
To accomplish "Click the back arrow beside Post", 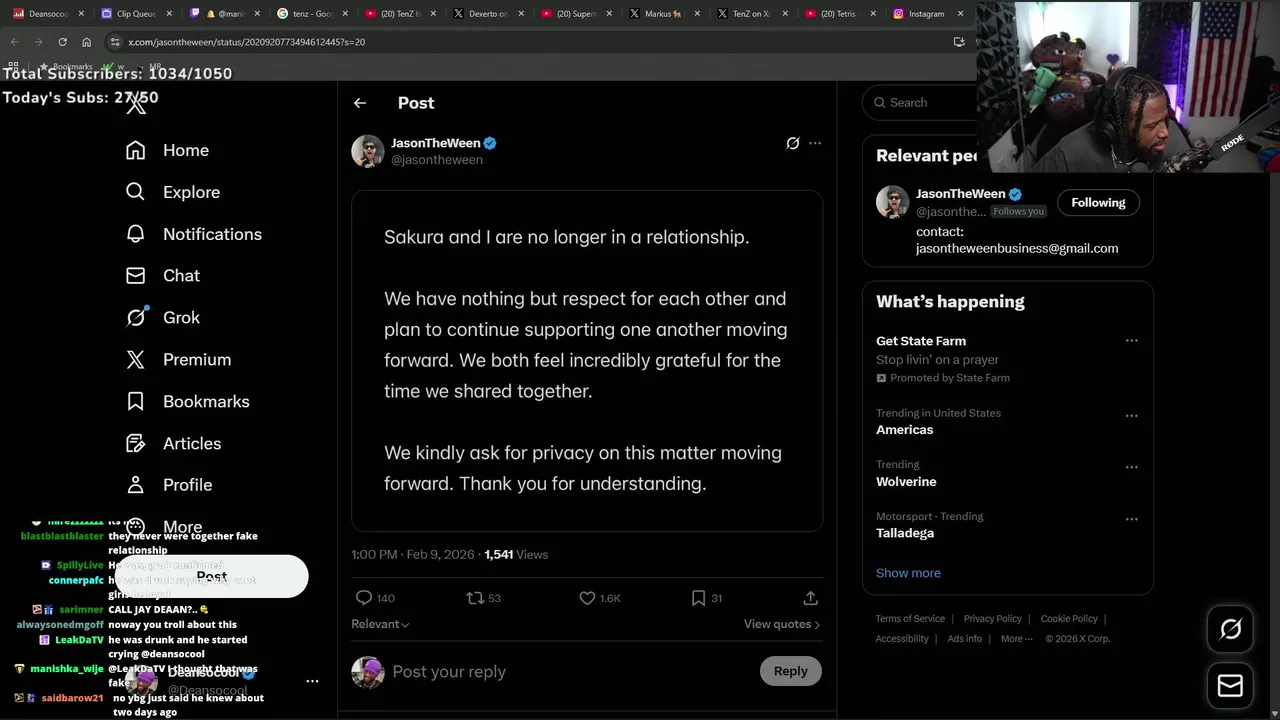I will [360, 103].
